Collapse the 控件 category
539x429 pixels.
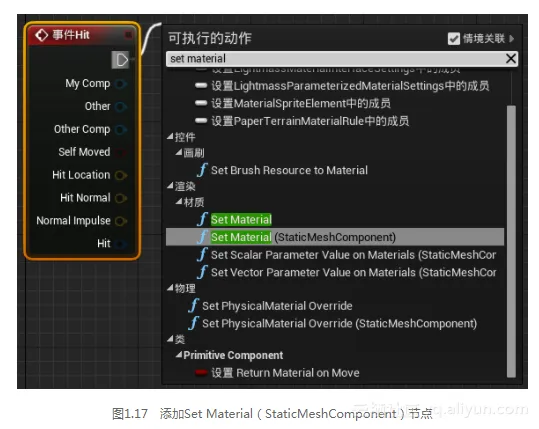(170, 137)
